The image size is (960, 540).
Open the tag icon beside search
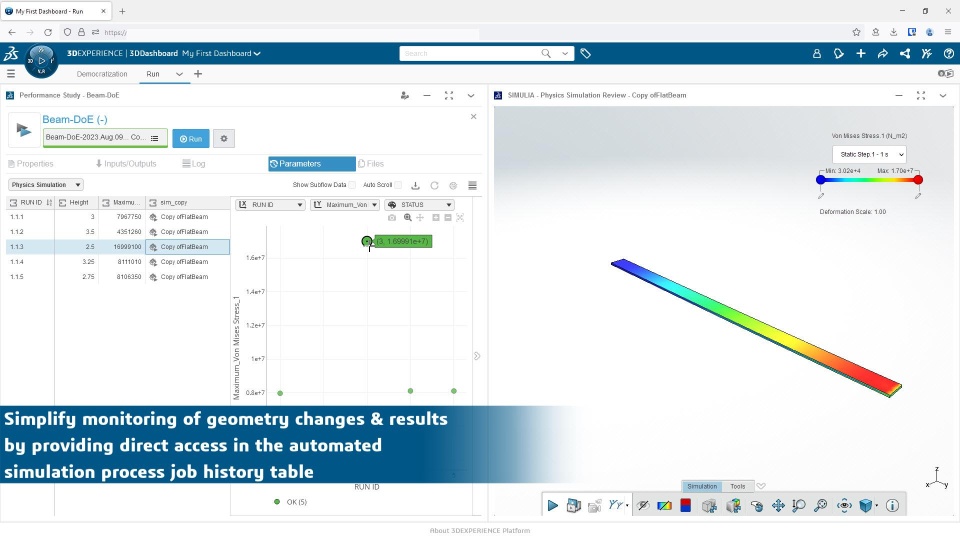point(585,54)
